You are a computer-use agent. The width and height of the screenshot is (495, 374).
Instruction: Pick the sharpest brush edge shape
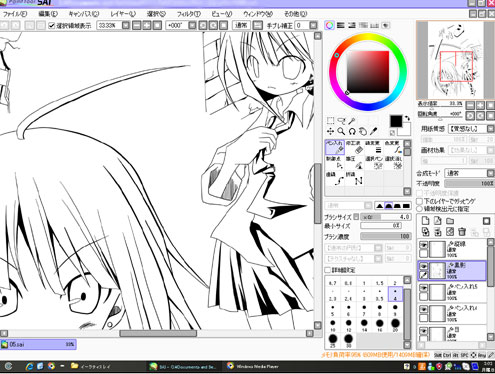point(380,206)
